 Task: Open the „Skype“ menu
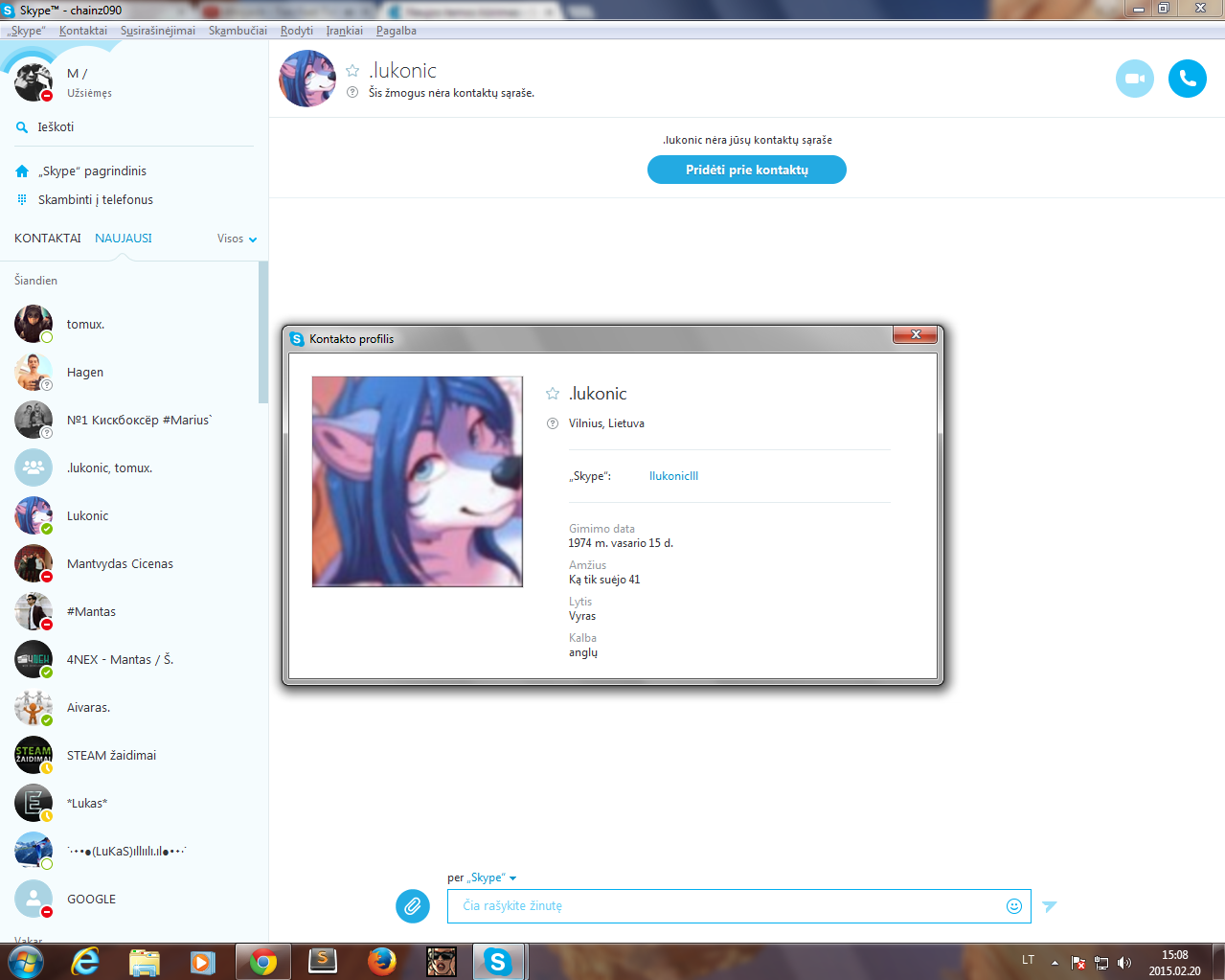pyautogui.click(x=26, y=31)
